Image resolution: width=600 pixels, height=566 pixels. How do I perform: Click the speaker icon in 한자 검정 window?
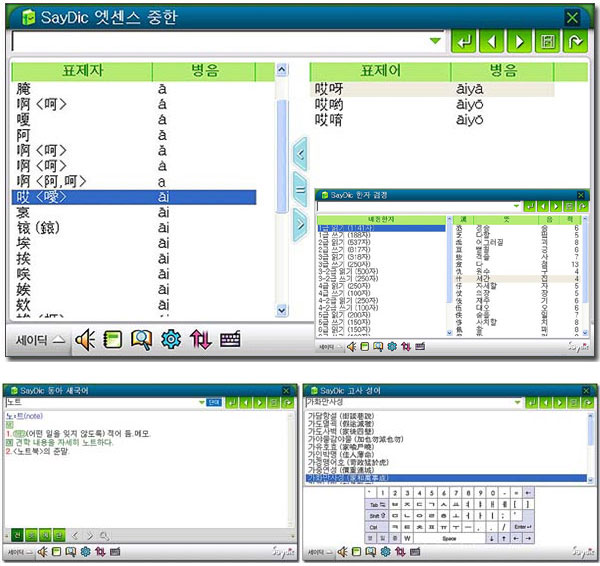351,347
